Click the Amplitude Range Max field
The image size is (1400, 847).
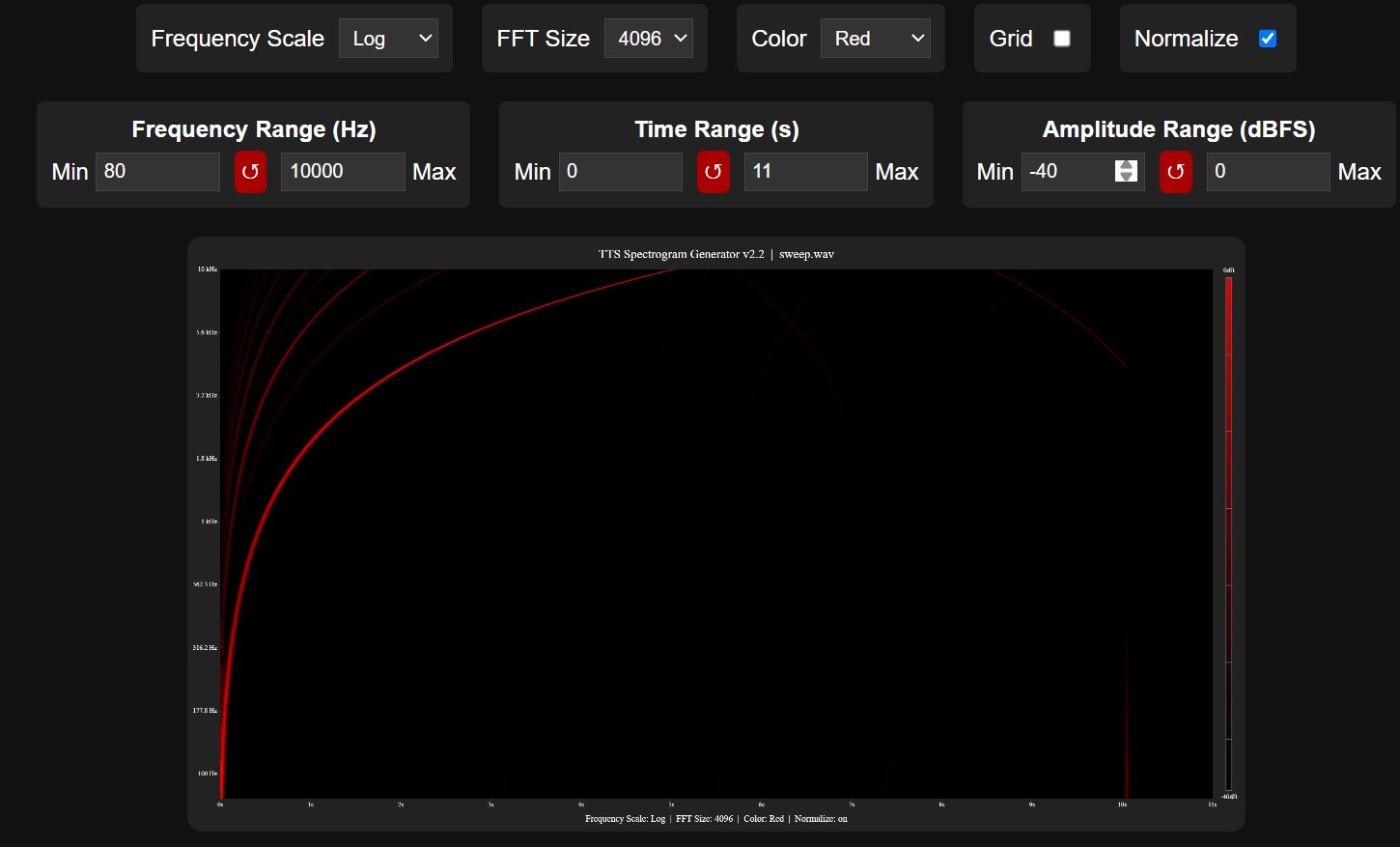(1267, 172)
